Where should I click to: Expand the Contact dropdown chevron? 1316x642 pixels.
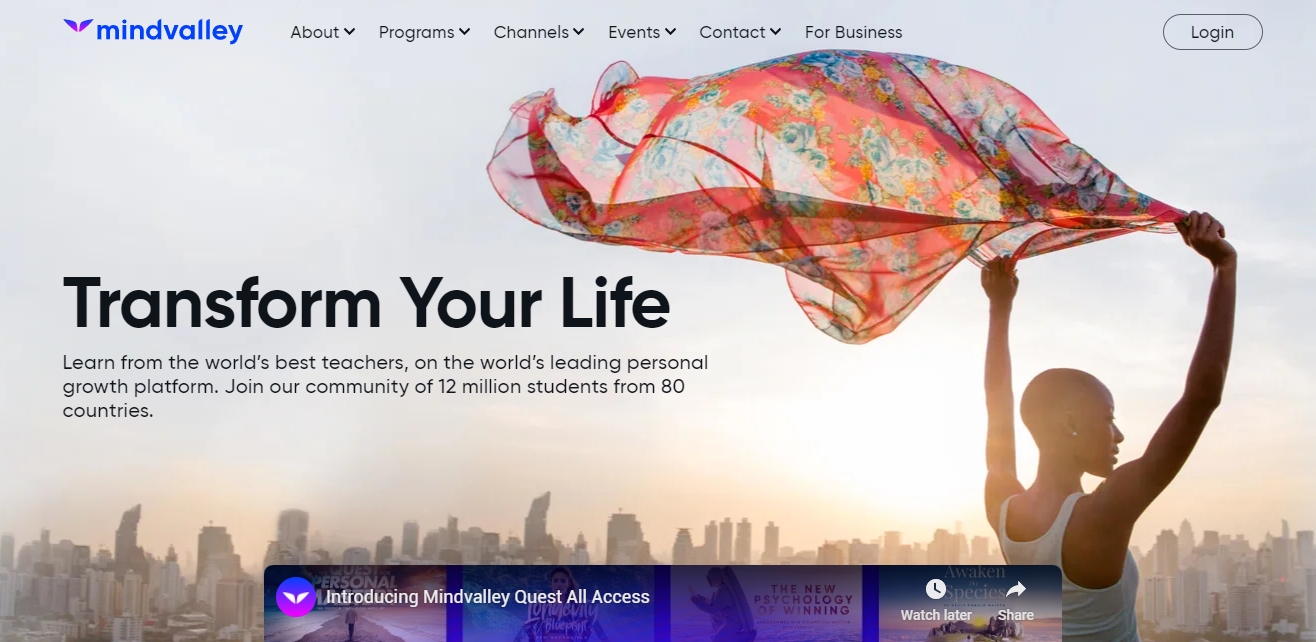(776, 32)
